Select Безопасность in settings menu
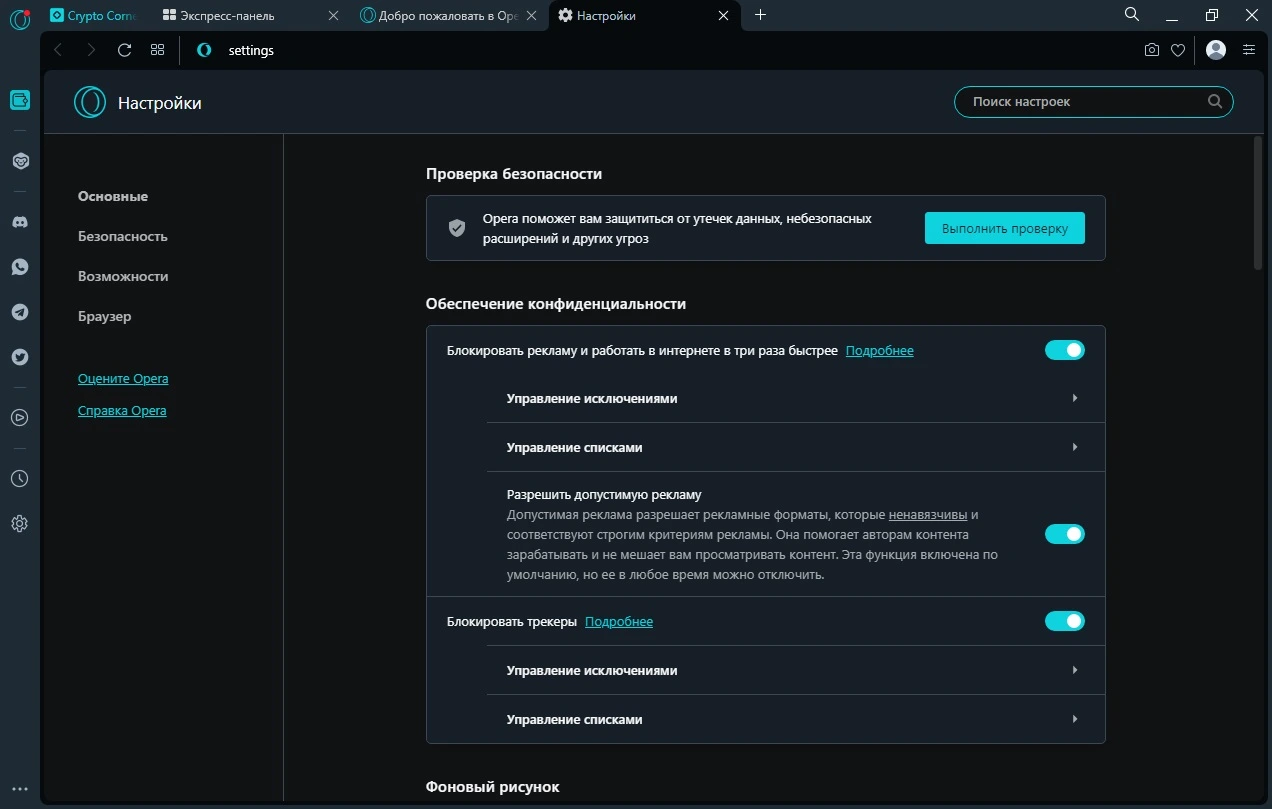1272x809 pixels. tap(123, 237)
